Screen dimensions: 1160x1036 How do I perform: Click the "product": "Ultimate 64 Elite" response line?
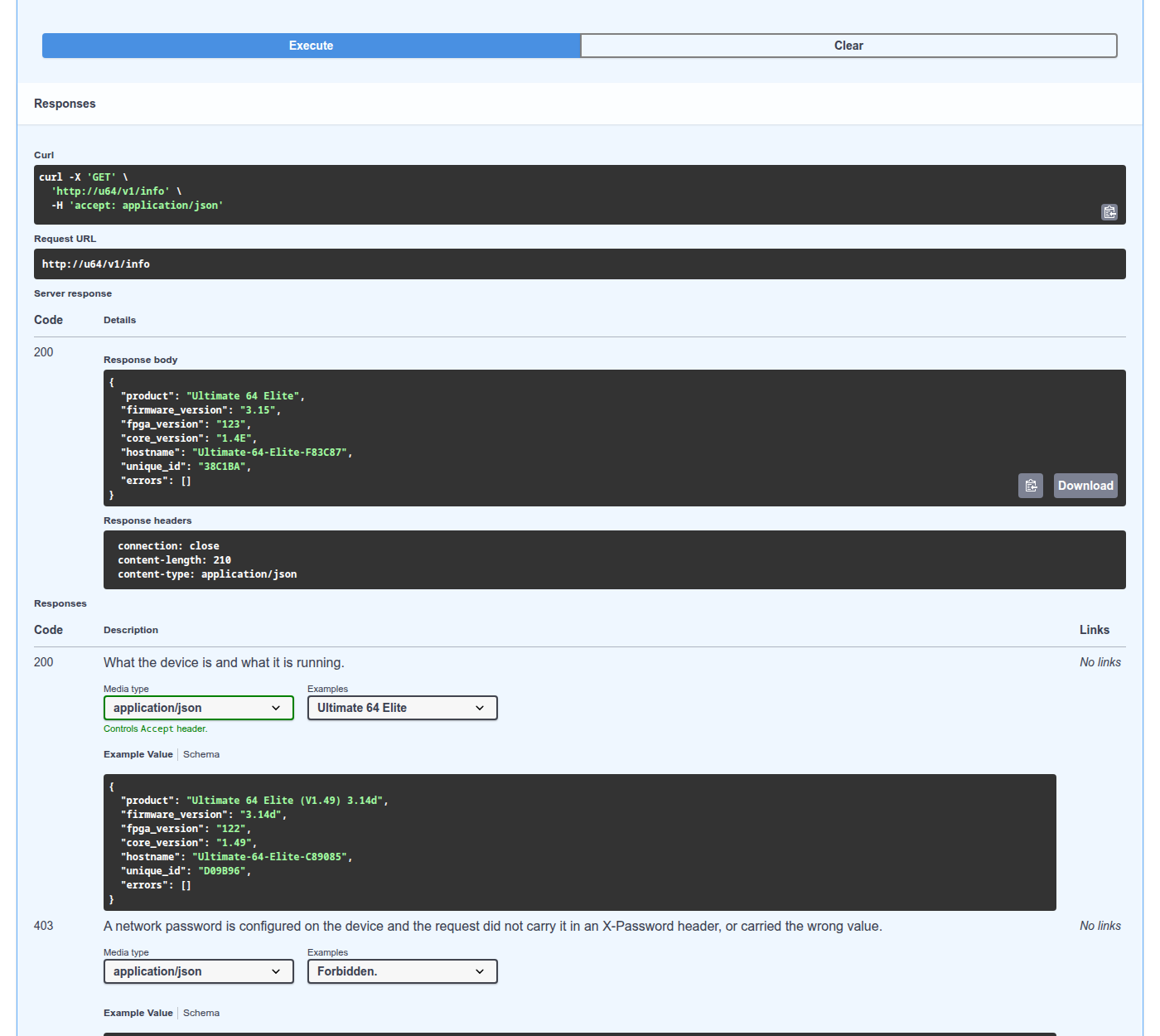tap(213, 396)
